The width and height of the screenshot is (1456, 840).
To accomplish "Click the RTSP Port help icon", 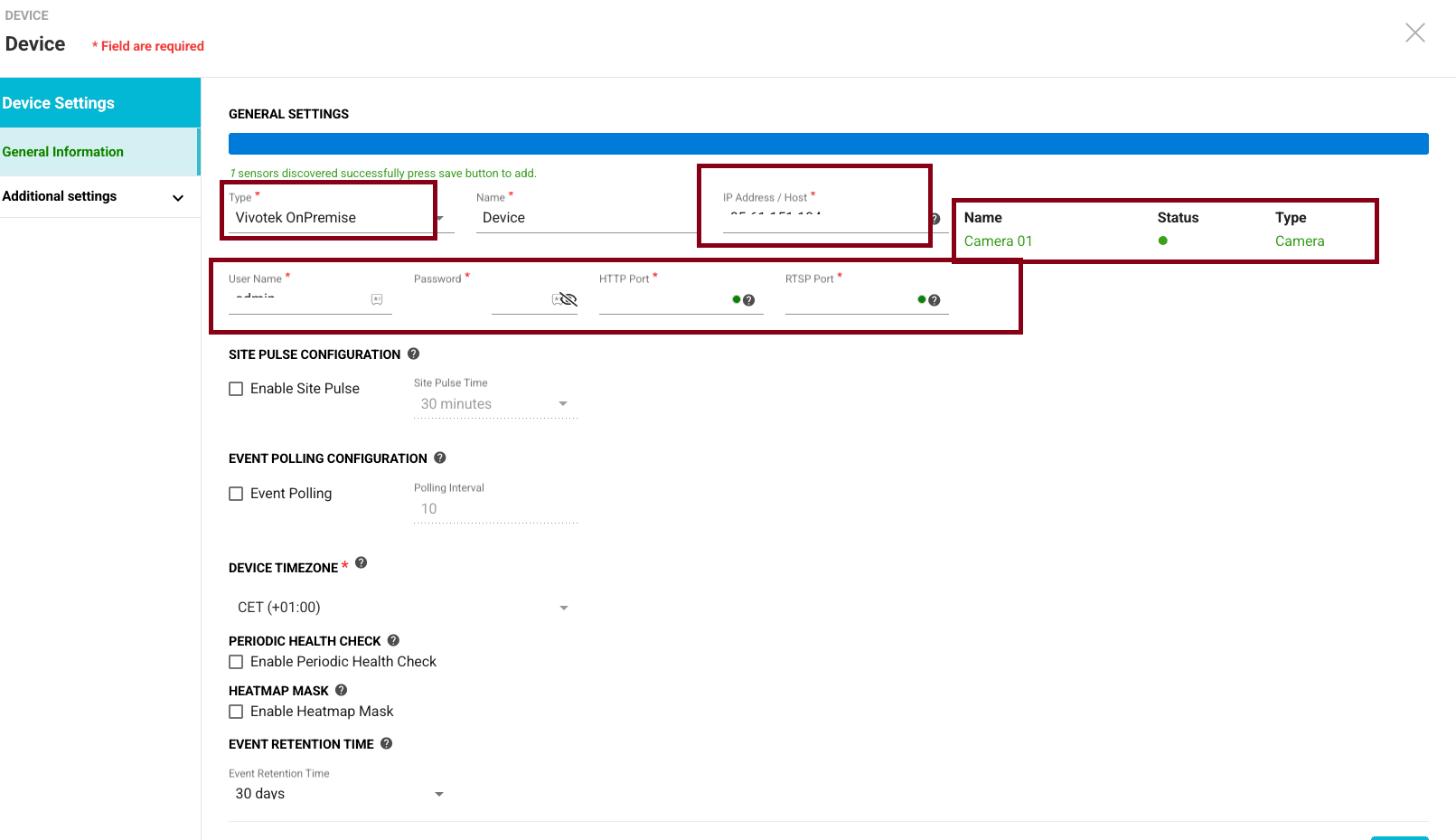I will pos(935,300).
